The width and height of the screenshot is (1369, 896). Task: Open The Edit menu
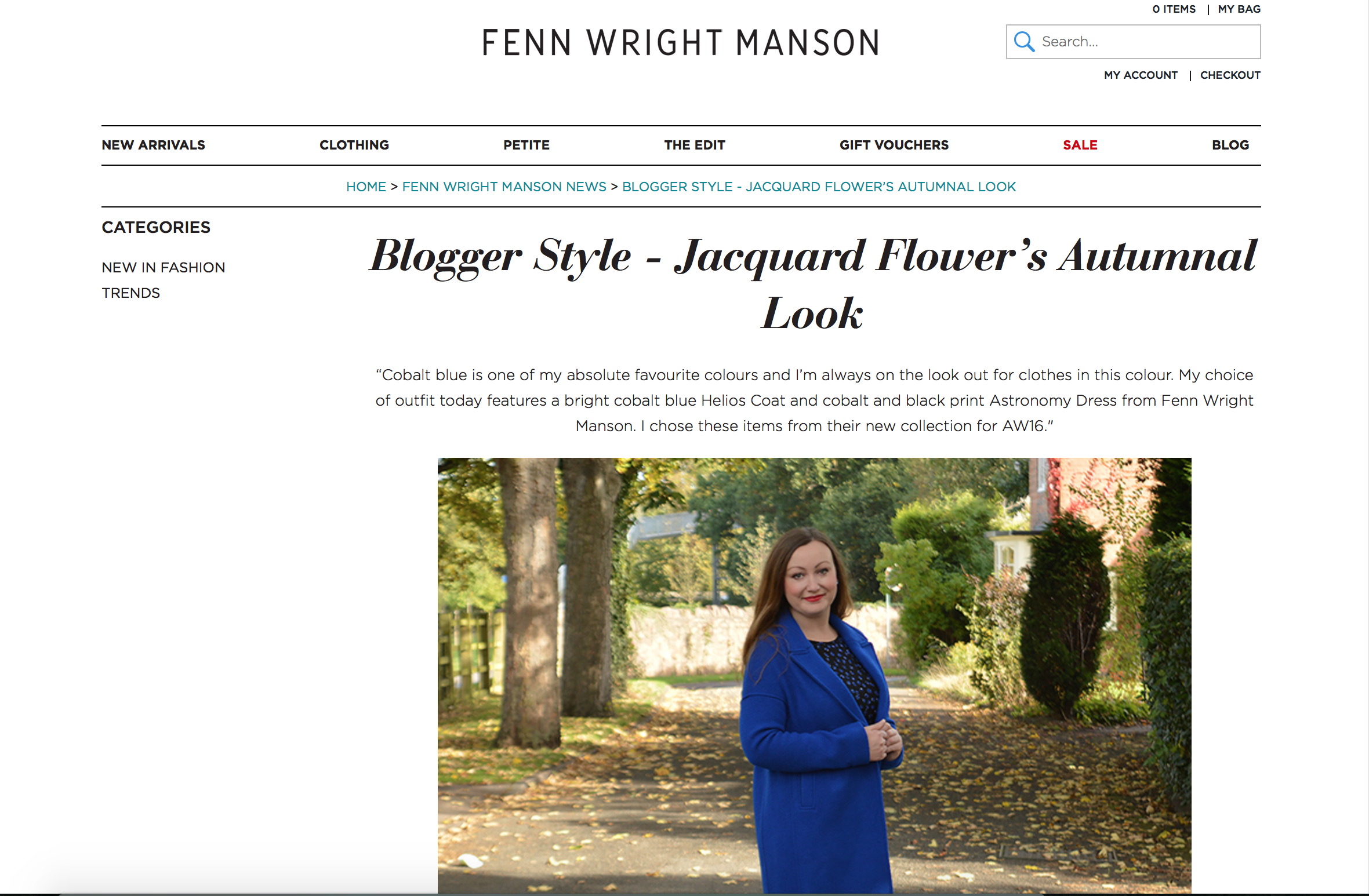(695, 145)
